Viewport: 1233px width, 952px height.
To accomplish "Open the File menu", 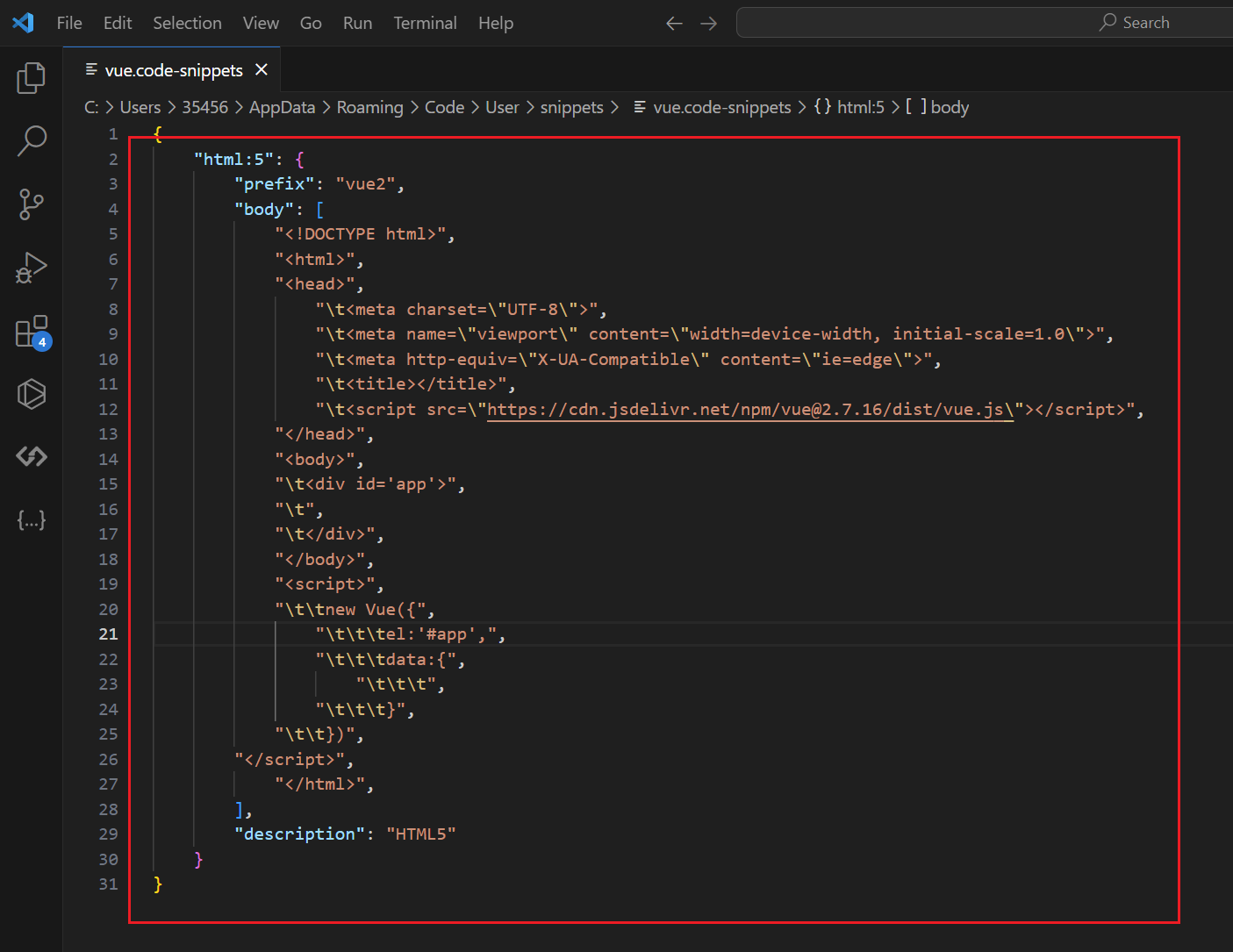I will coord(69,23).
